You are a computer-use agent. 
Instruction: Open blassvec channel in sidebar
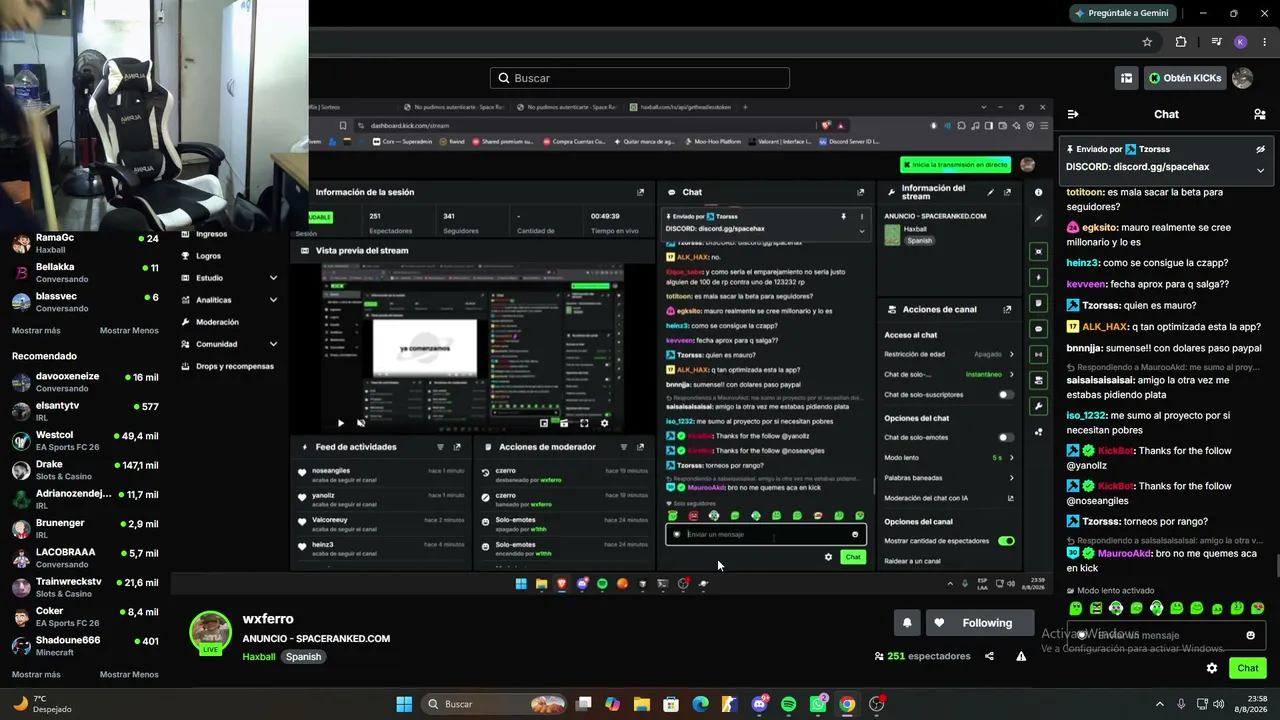click(85, 301)
